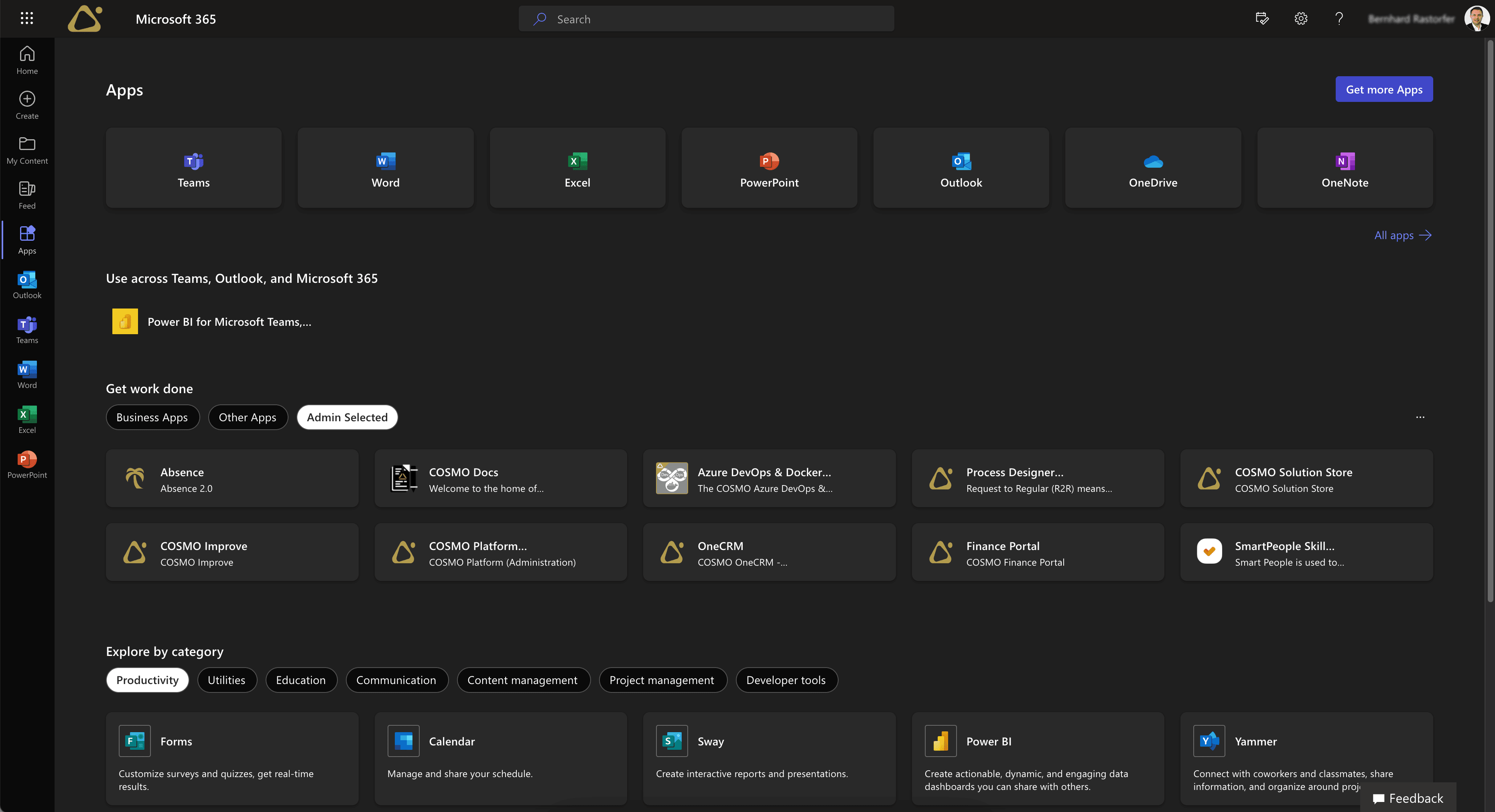Open the Excel app tile
Screen dimensions: 1495x812
(577, 168)
